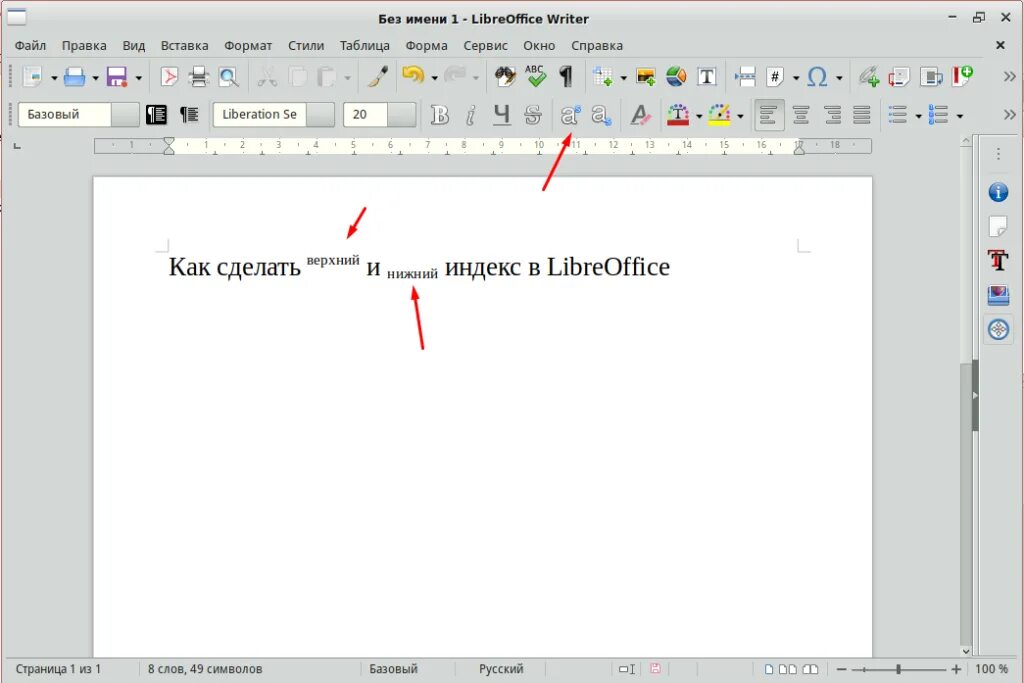
Task: Click the New style from selection icon
Action: 189,115
